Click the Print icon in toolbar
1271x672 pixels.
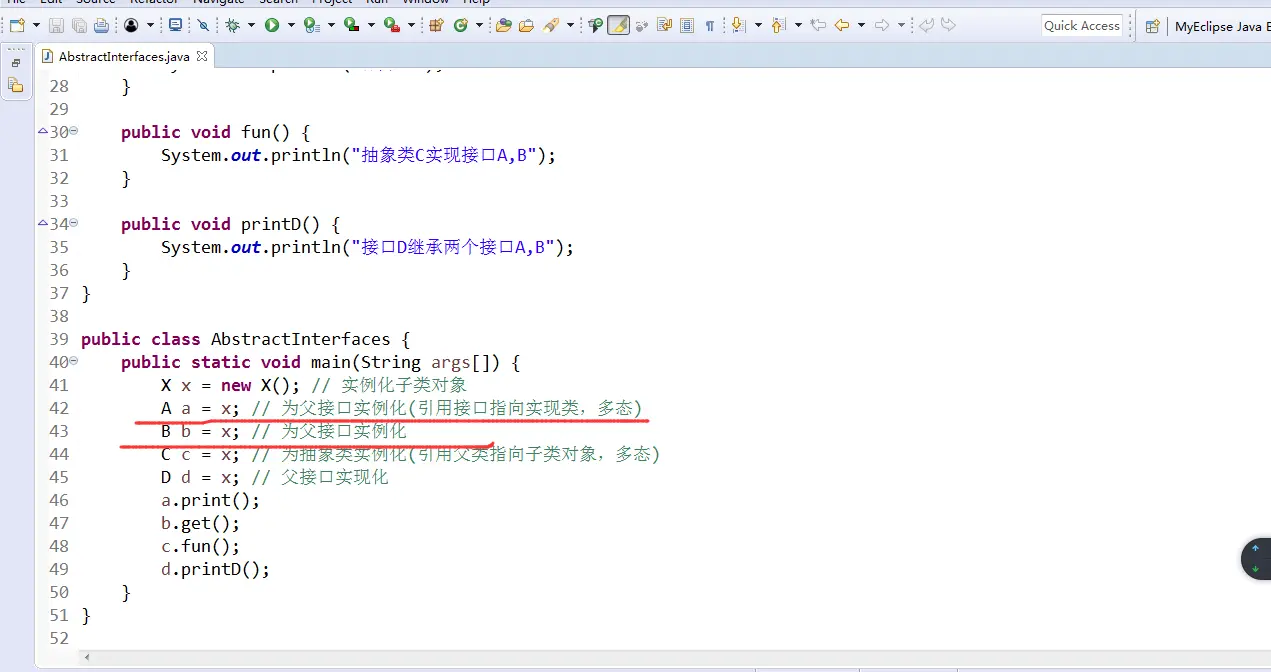pos(101,25)
